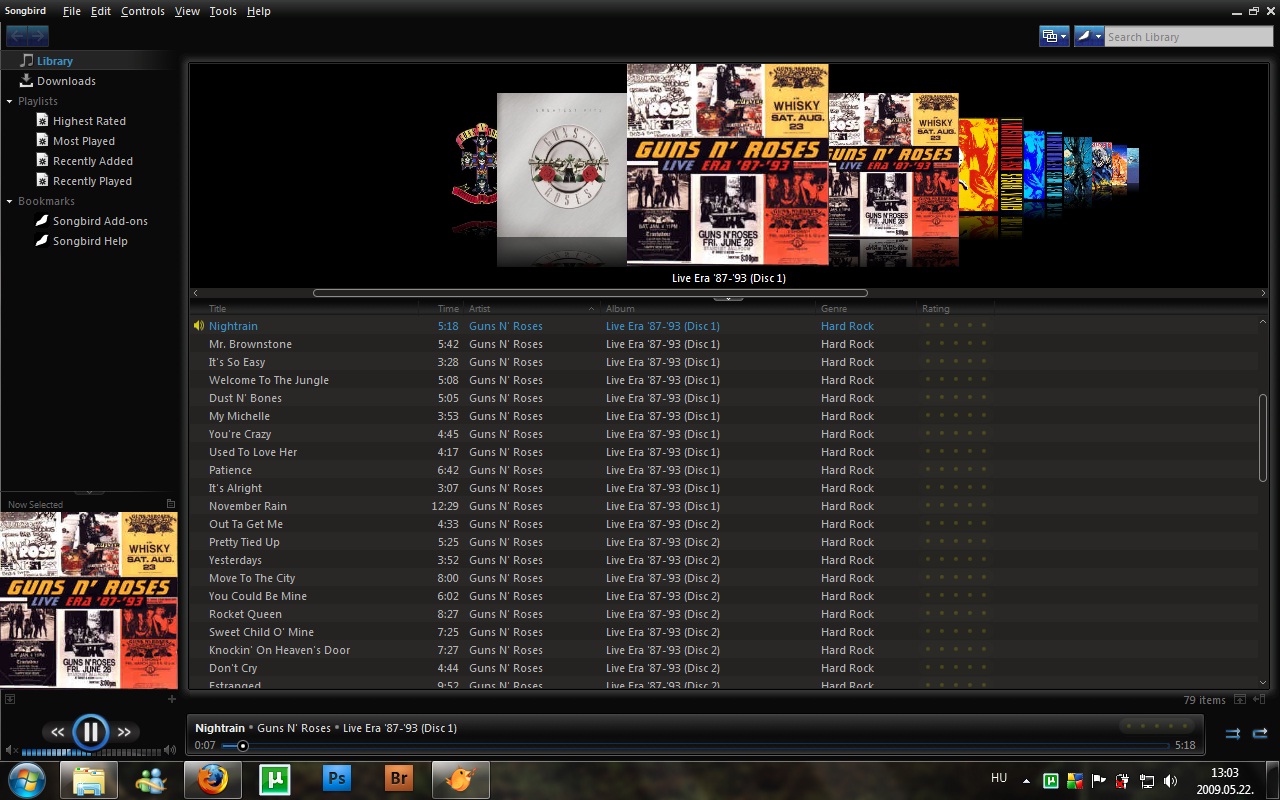Viewport: 1280px width, 800px height.
Task: Rate Nightrain in the now-playing rating stars
Action: pos(1156,726)
